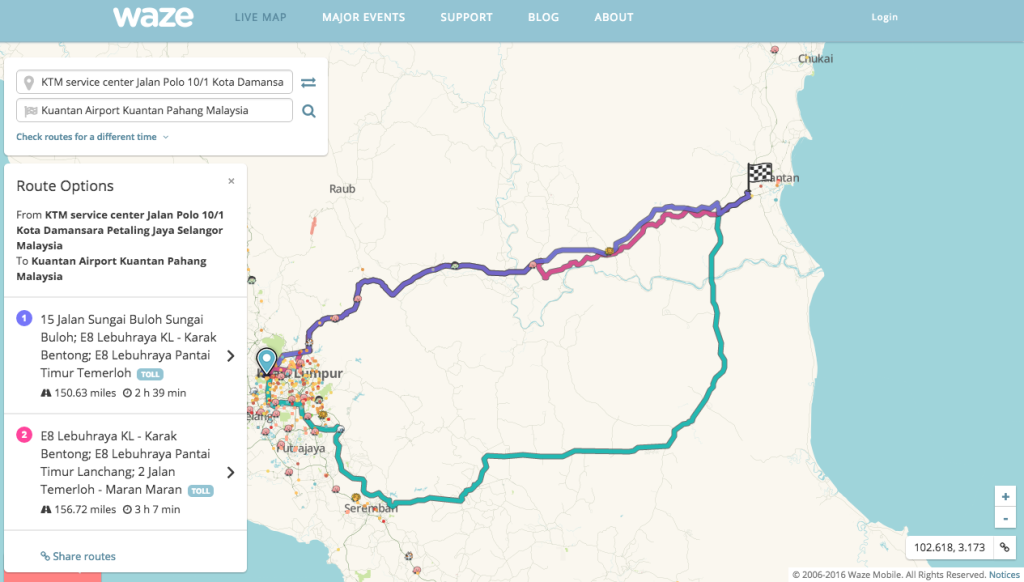Image resolution: width=1024 pixels, height=582 pixels.
Task: Expand route 2 details chevron
Action: [x=231, y=472]
